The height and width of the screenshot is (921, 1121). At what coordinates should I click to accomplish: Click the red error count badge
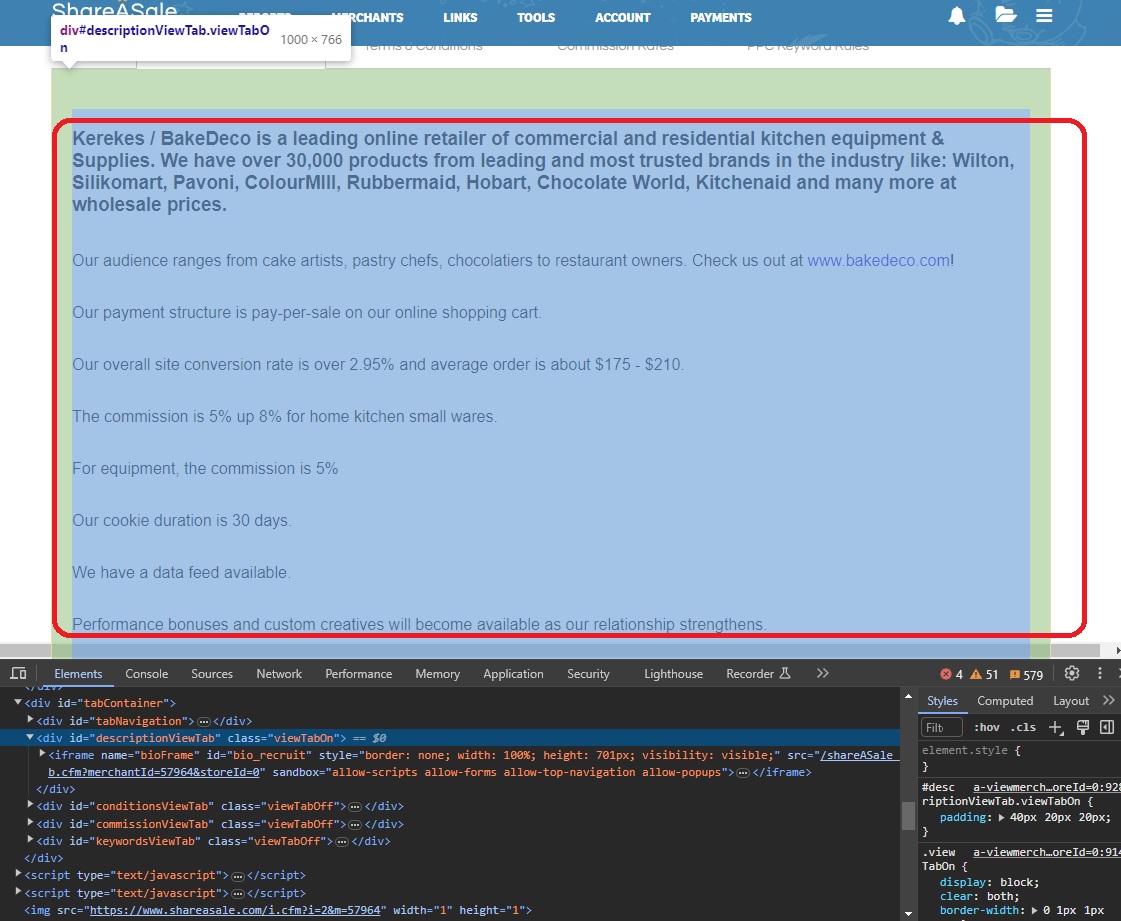(x=951, y=674)
